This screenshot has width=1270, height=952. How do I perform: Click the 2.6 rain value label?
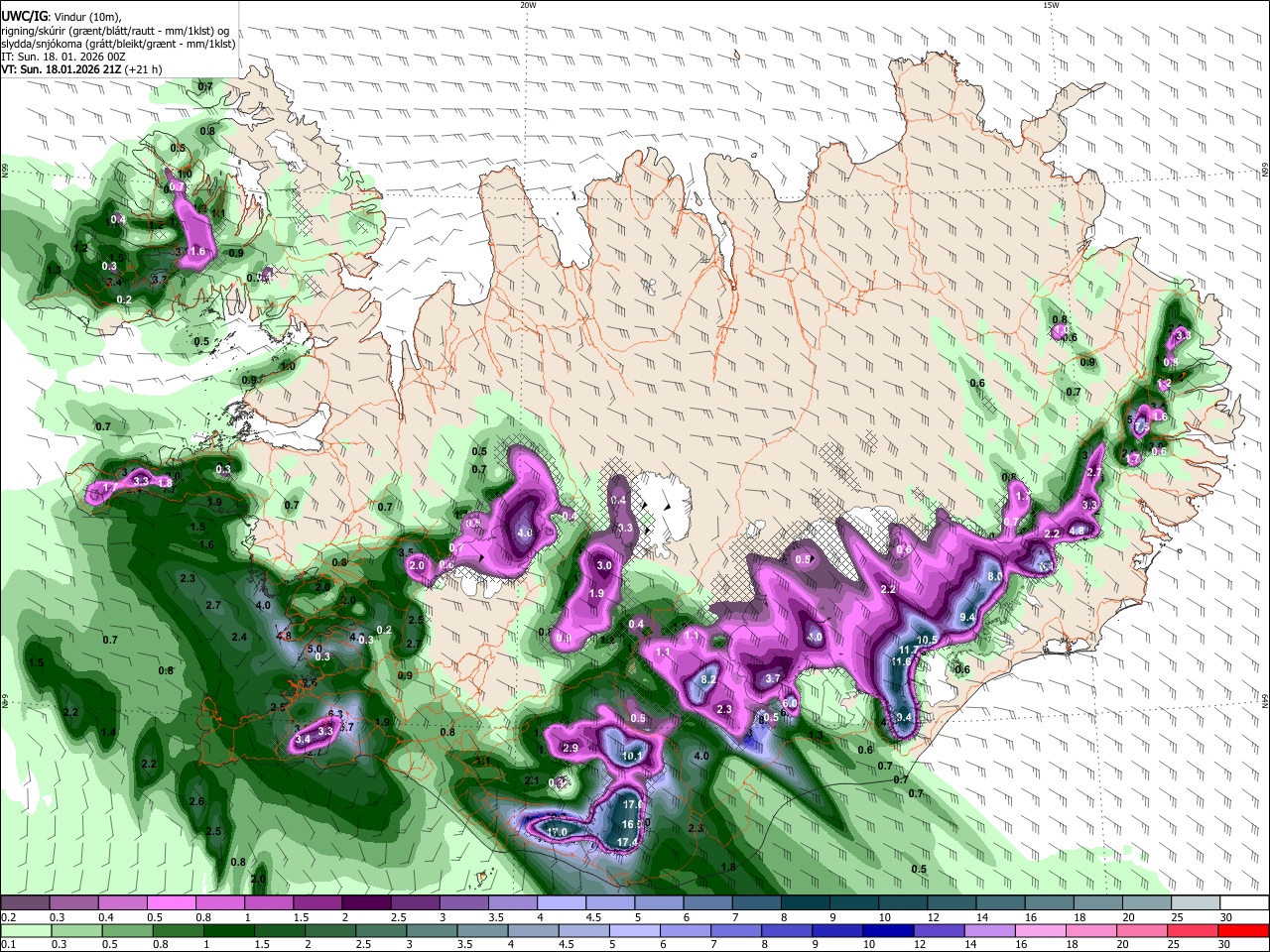[196, 801]
